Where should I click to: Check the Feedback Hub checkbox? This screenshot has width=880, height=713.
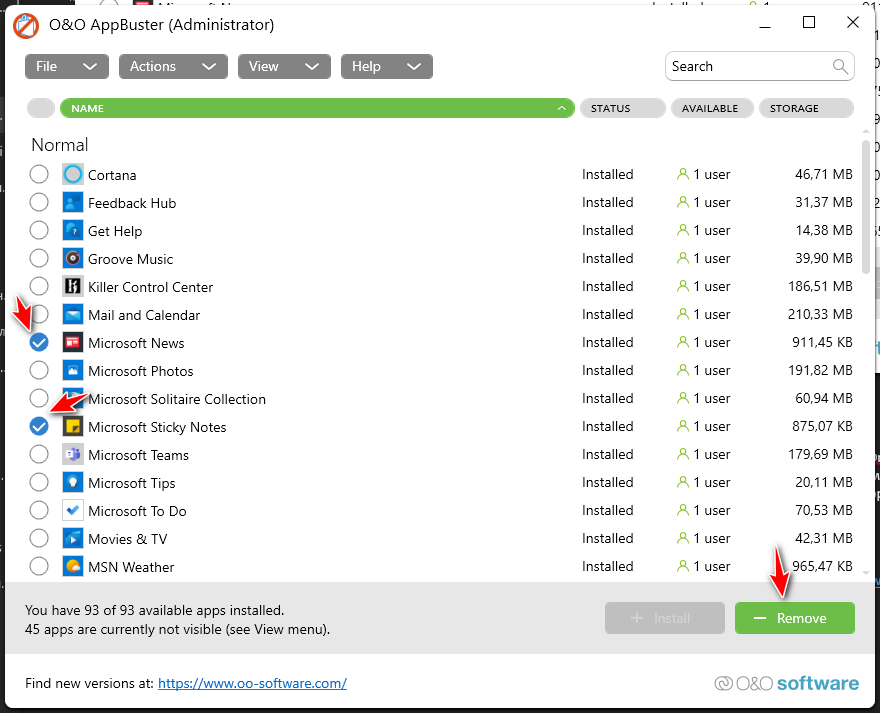click(39, 203)
